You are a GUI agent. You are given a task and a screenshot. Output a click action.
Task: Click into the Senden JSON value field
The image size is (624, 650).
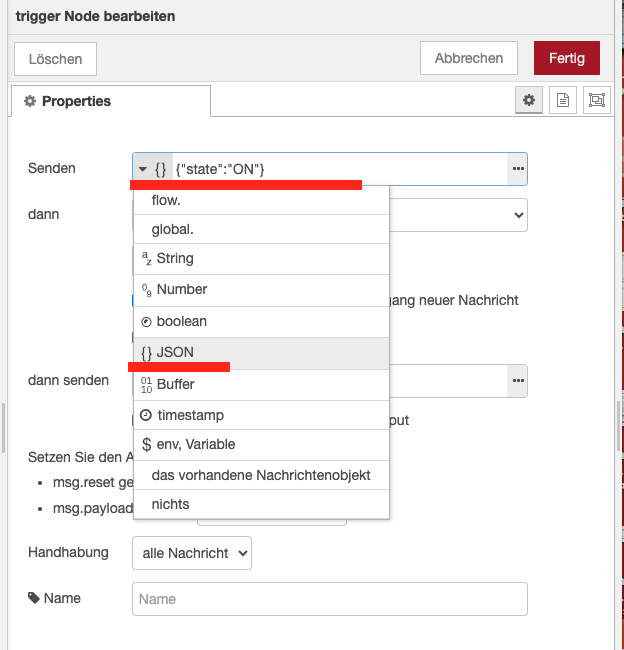point(338,169)
